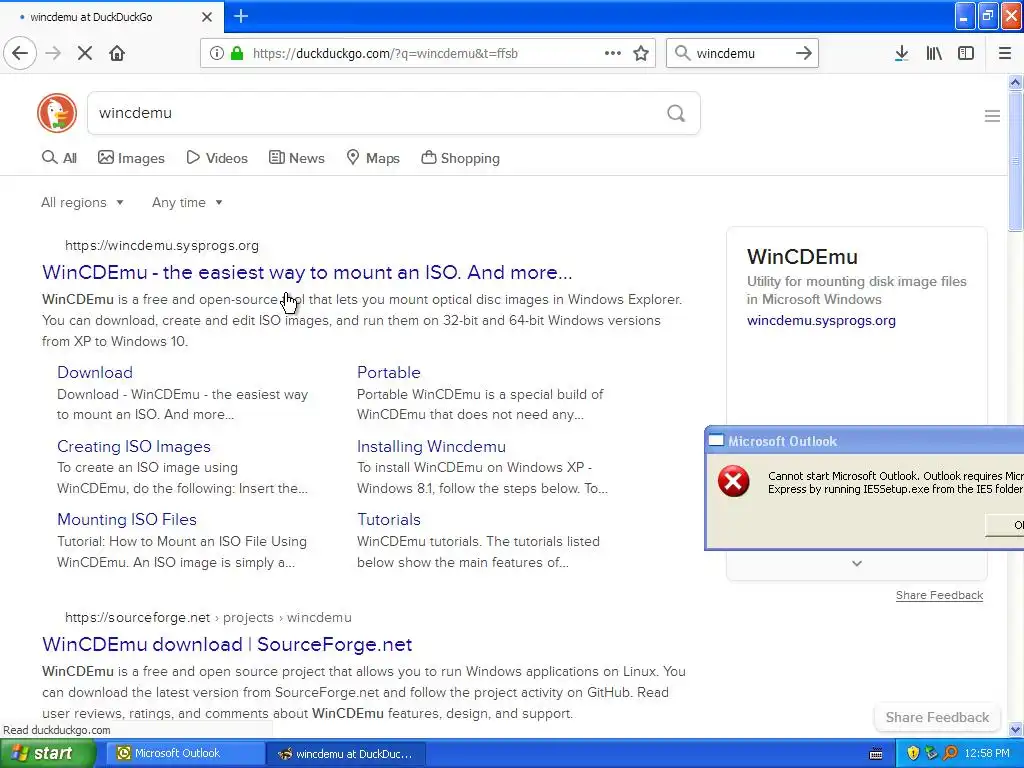This screenshot has width=1024, height=768.
Task: Bookmark this page with the star icon
Action: pyautogui.click(x=641, y=53)
